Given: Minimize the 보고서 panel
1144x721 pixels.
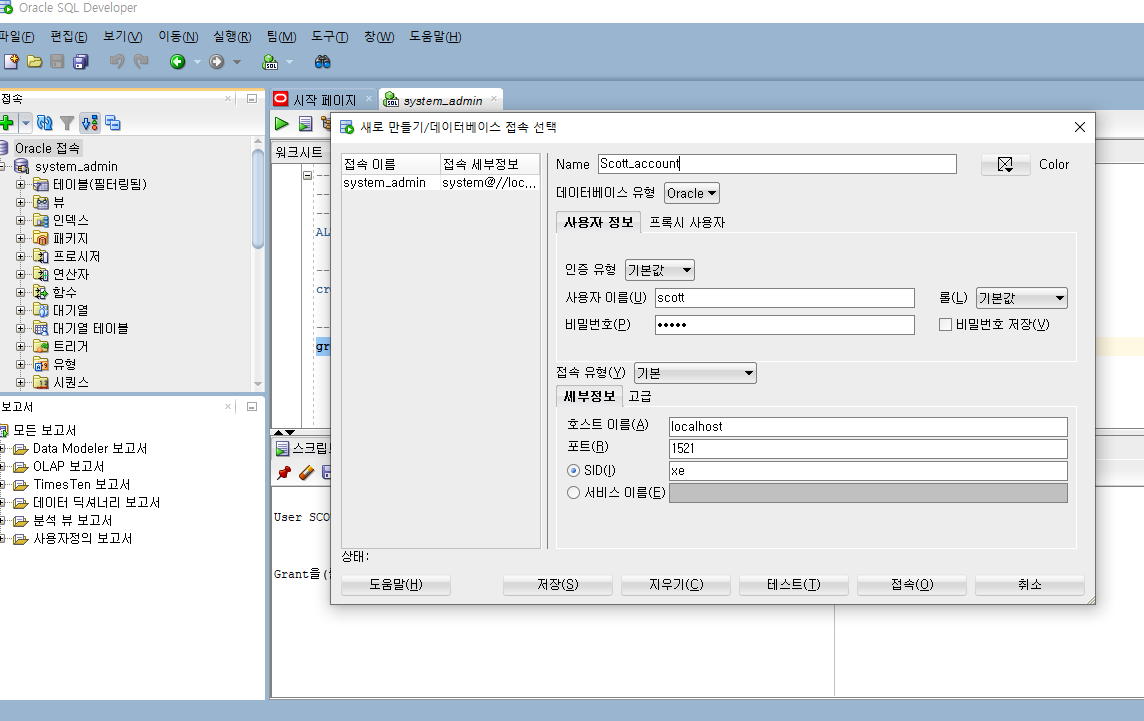Looking at the screenshot, I should (252, 406).
